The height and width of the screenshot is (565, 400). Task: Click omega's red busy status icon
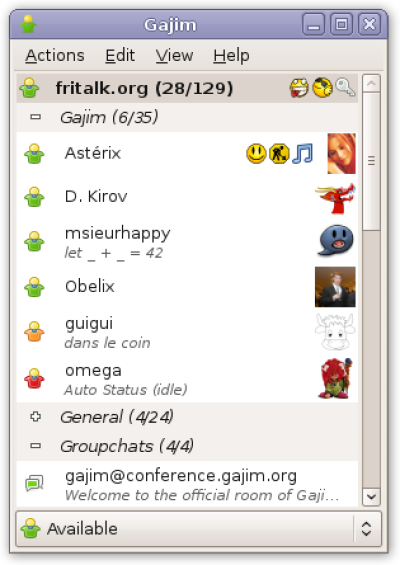[x=34, y=378]
